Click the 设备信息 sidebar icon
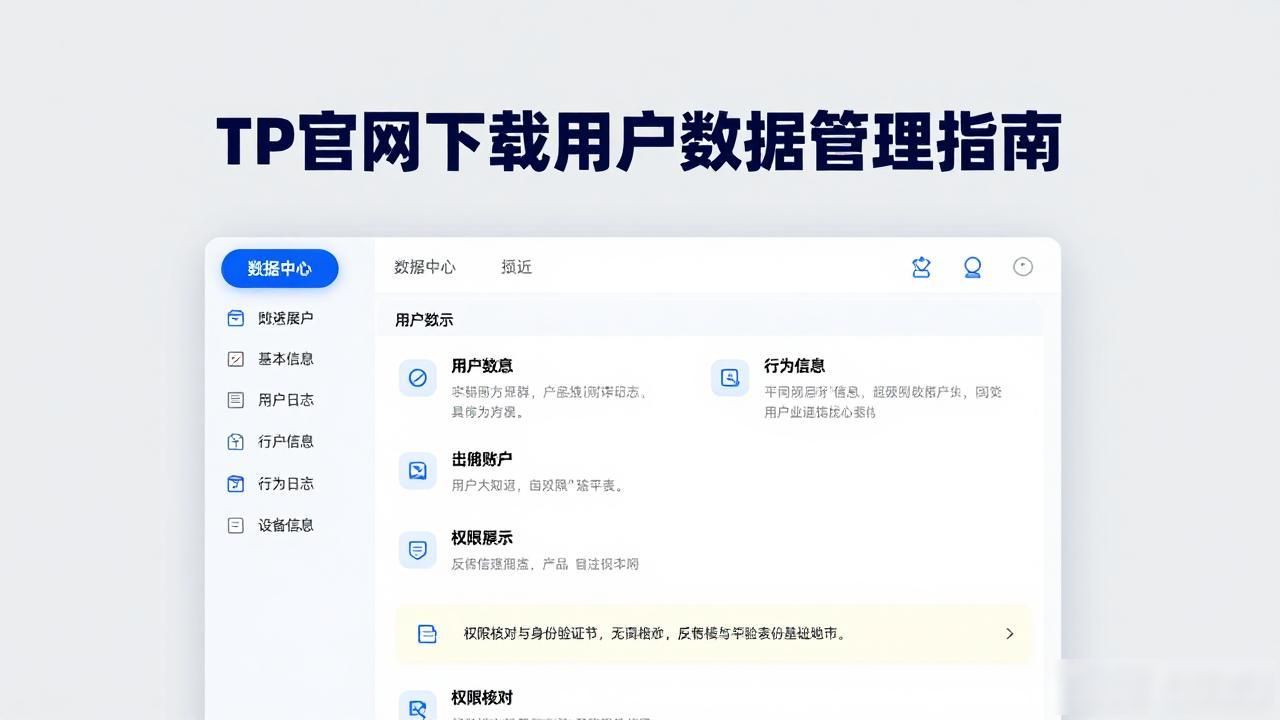The height and width of the screenshot is (720, 1280). click(x=236, y=525)
